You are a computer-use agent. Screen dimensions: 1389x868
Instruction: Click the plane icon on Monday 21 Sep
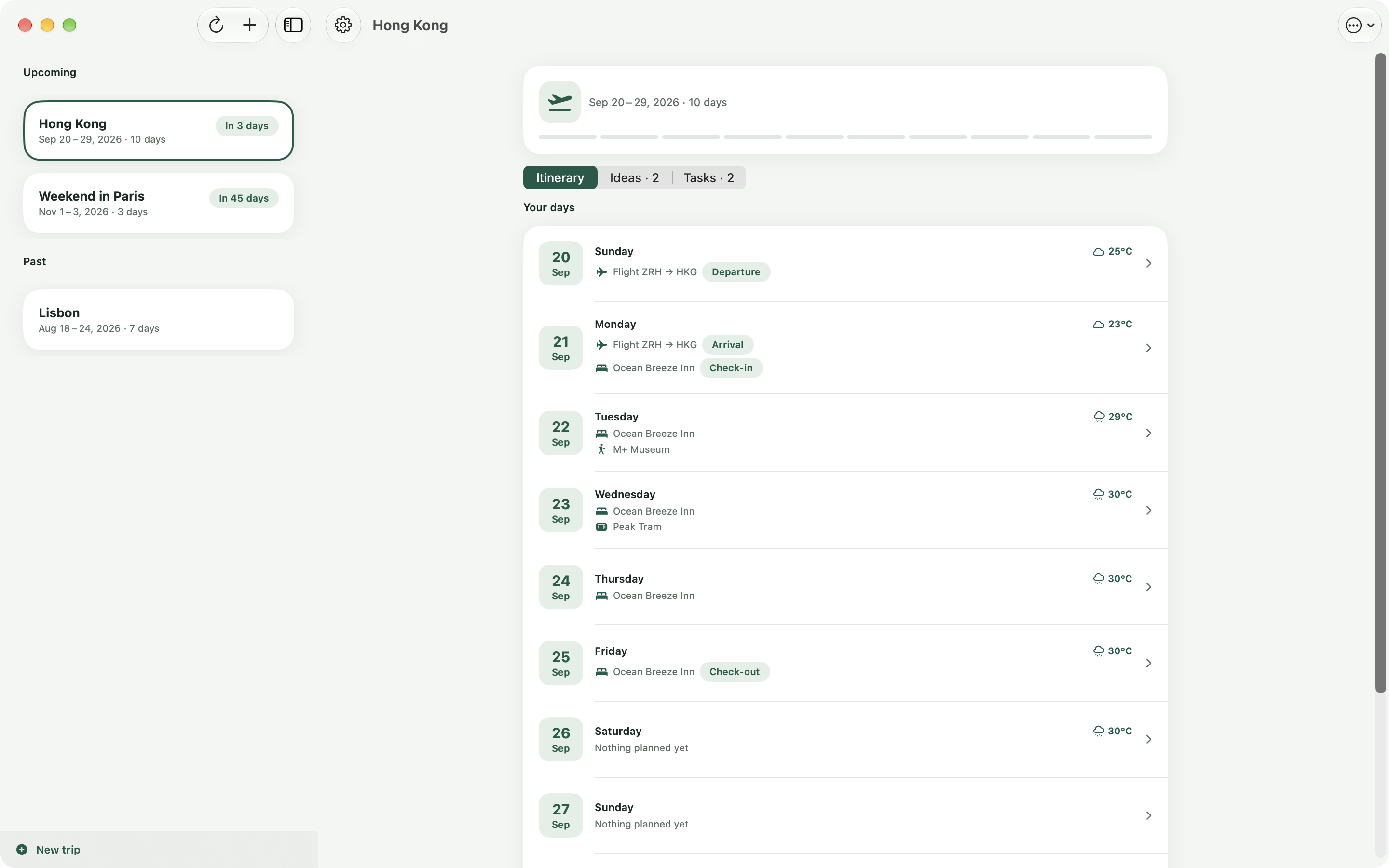[x=601, y=345]
